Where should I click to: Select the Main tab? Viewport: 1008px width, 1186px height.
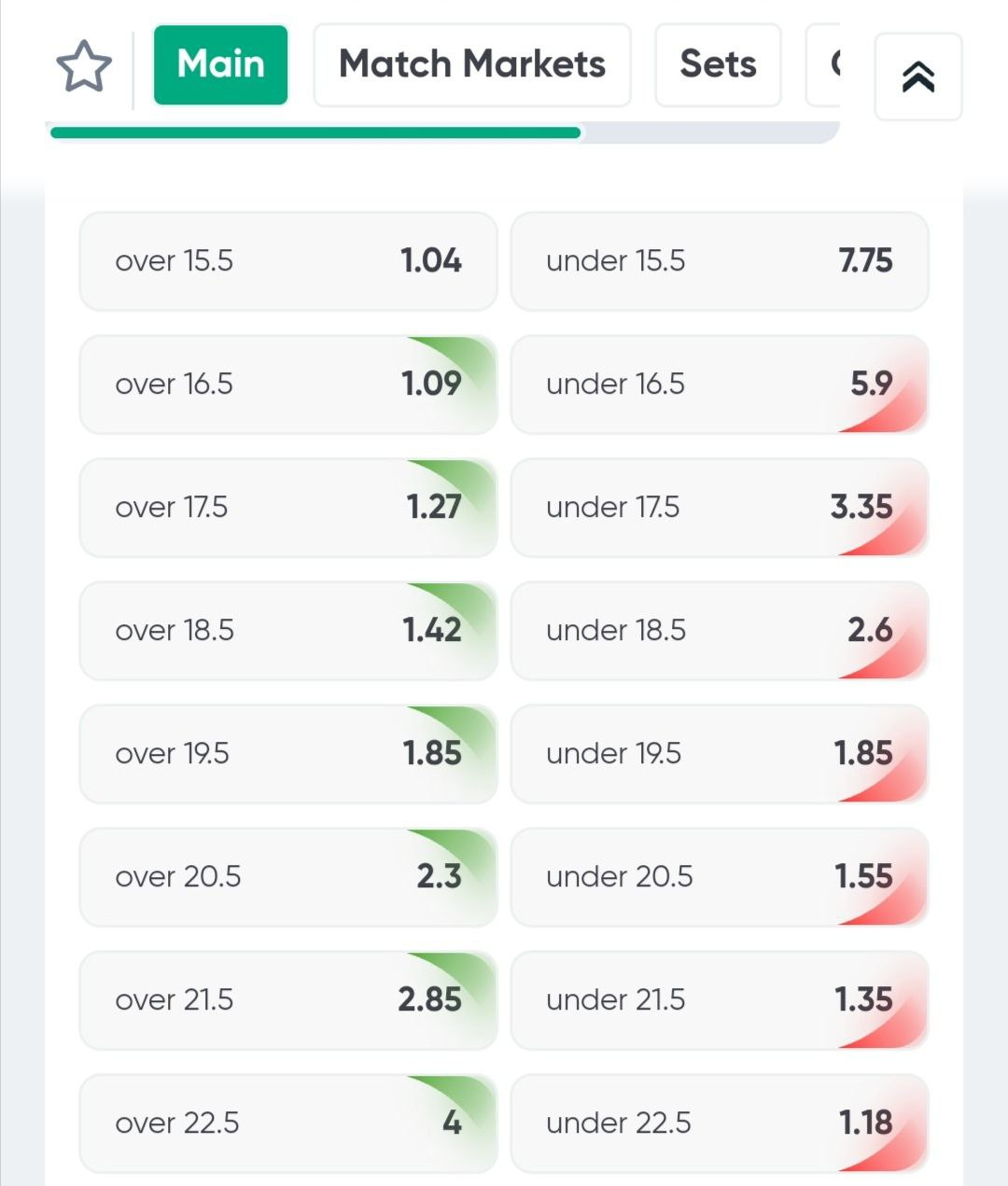pos(221,65)
